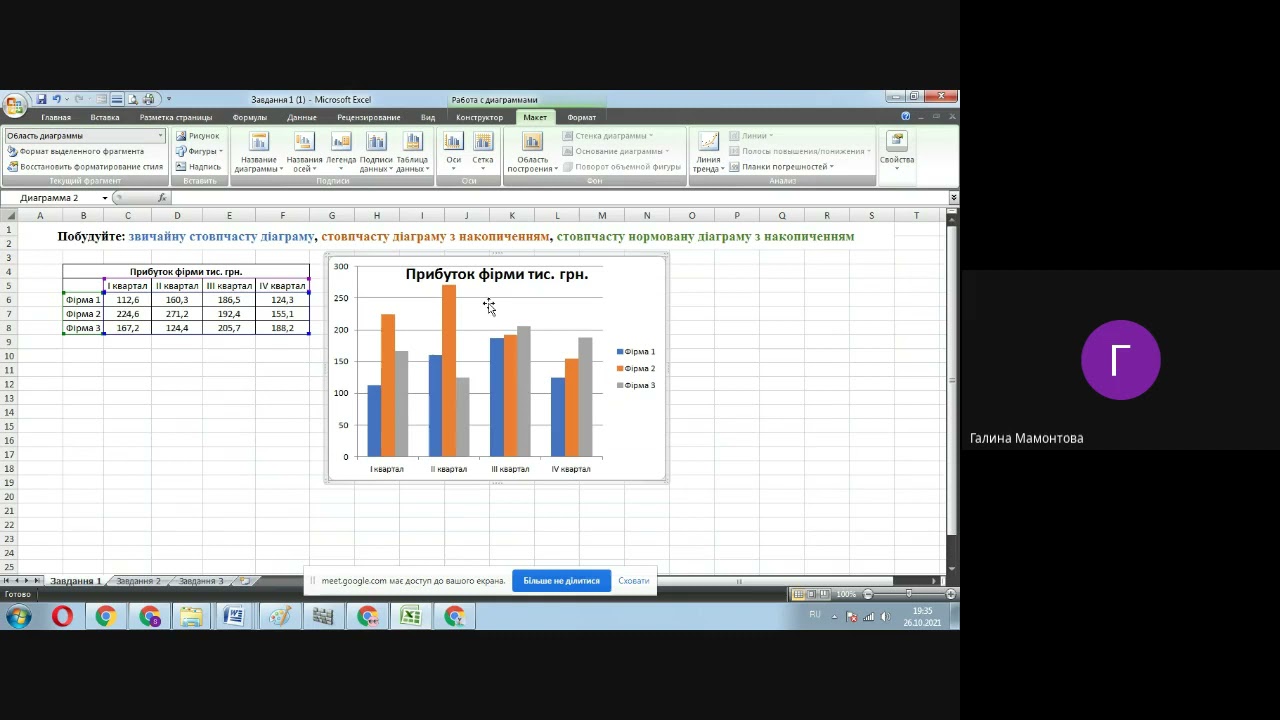Switch to Word in the taskbar
The image size is (1280, 720).
[234, 616]
